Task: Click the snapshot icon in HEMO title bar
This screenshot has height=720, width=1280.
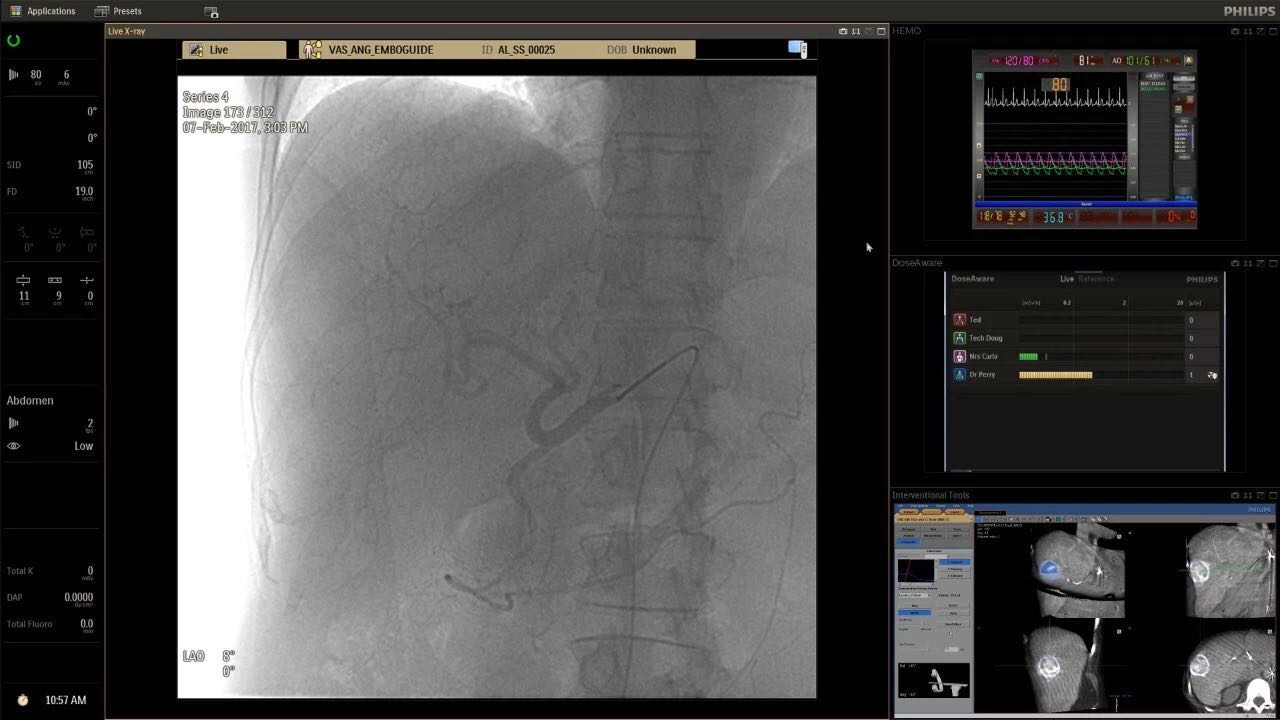Action: 1235,31
